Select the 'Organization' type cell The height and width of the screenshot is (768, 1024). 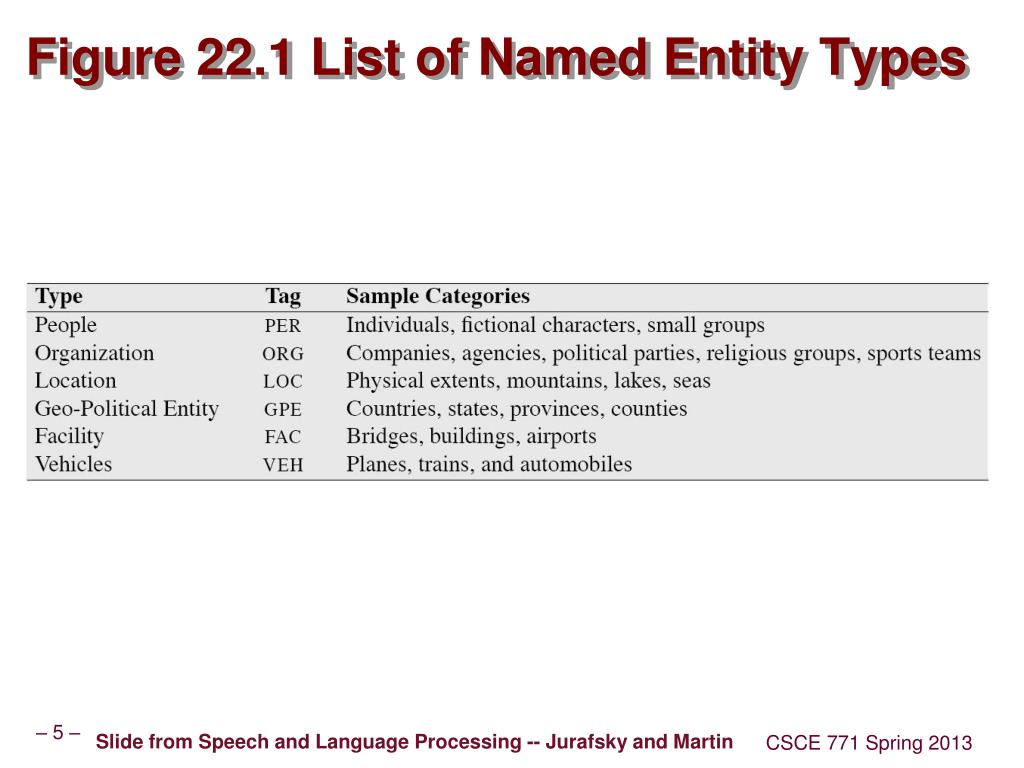[x=94, y=353]
